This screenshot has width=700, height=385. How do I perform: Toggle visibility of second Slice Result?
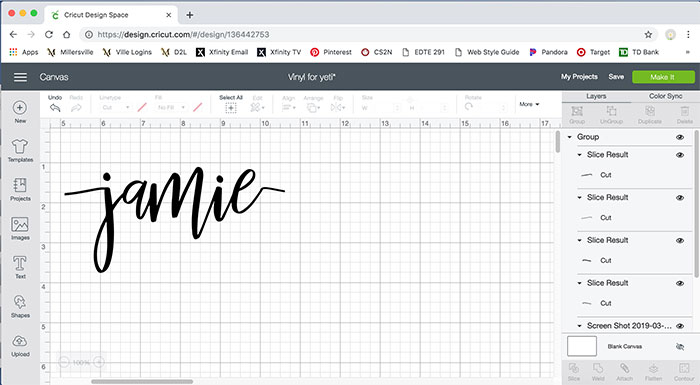click(680, 198)
